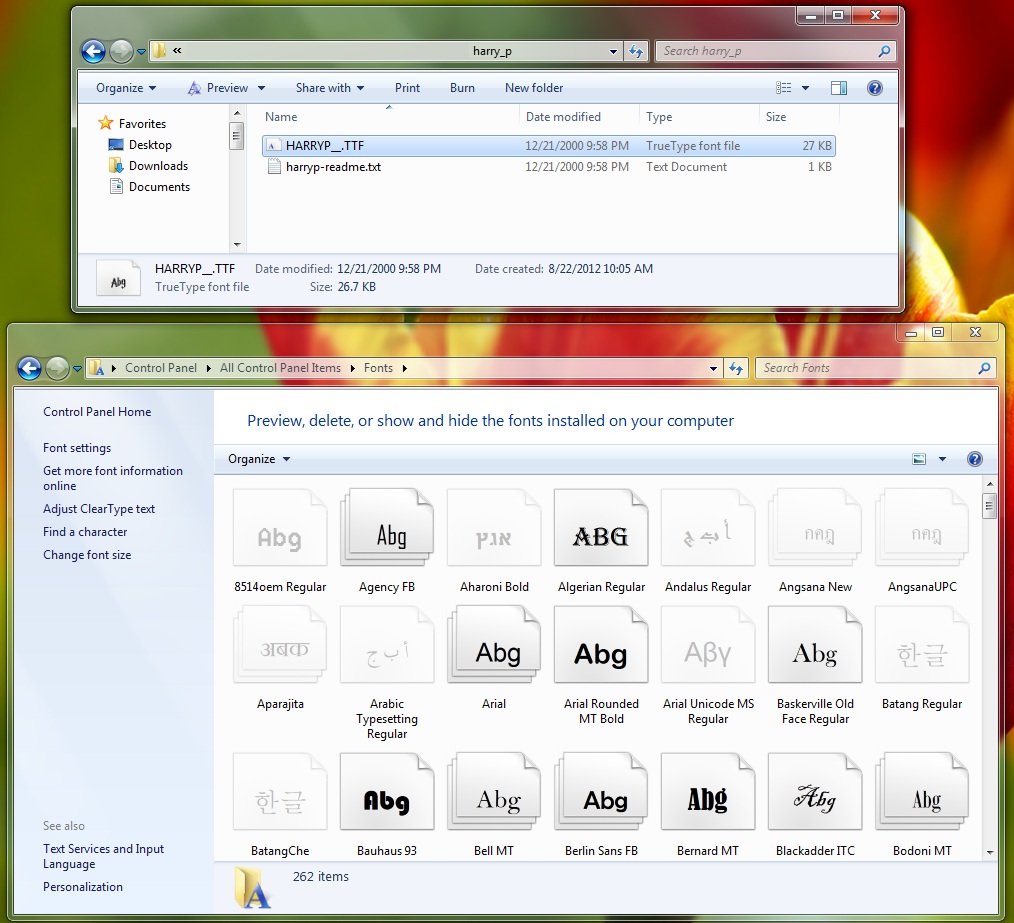
Task: Click the Blackadder ITC font icon
Action: coord(814,791)
